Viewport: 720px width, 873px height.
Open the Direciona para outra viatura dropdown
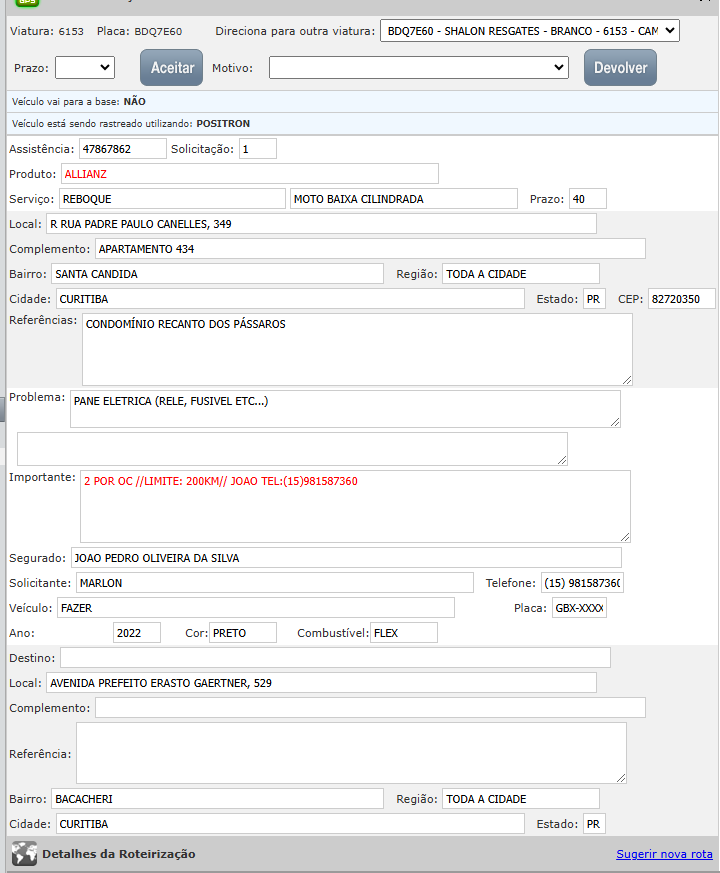(x=529, y=31)
